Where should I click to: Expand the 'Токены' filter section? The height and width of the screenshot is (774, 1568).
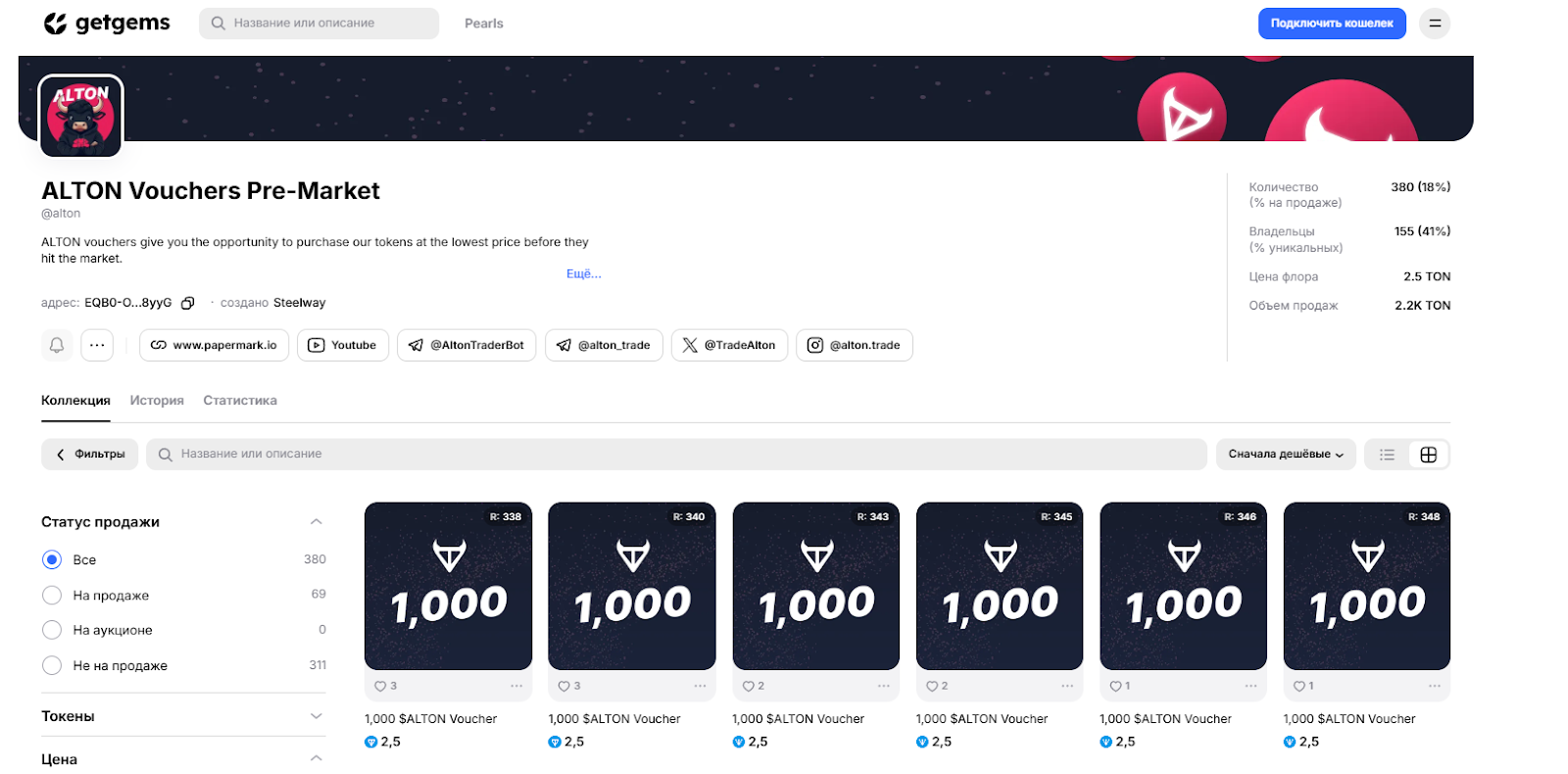pyautogui.click(x=316, y=716)
